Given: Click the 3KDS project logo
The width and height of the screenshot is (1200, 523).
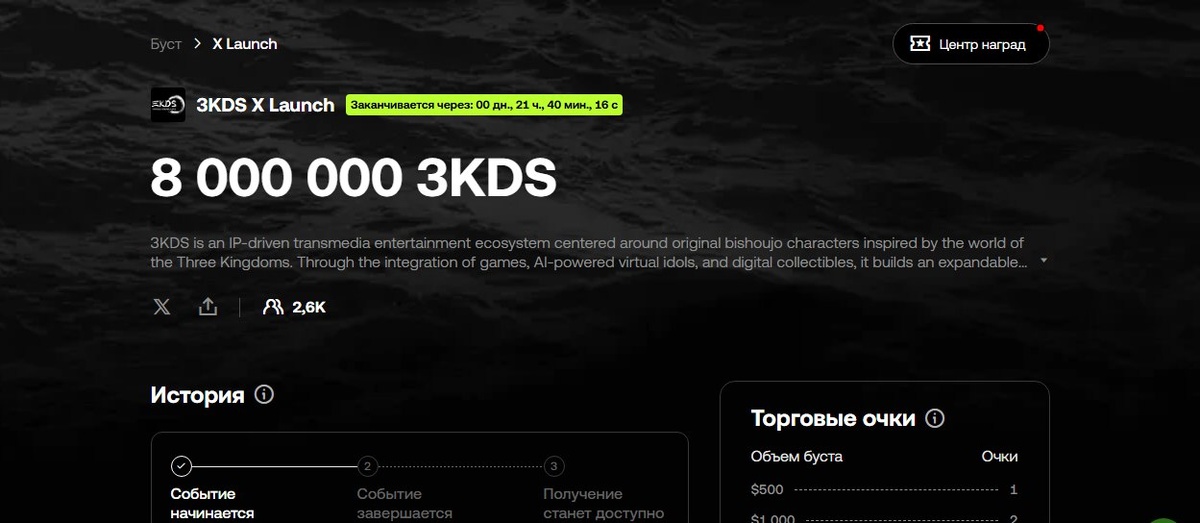Looking at the screenshot, I should 168,104.
